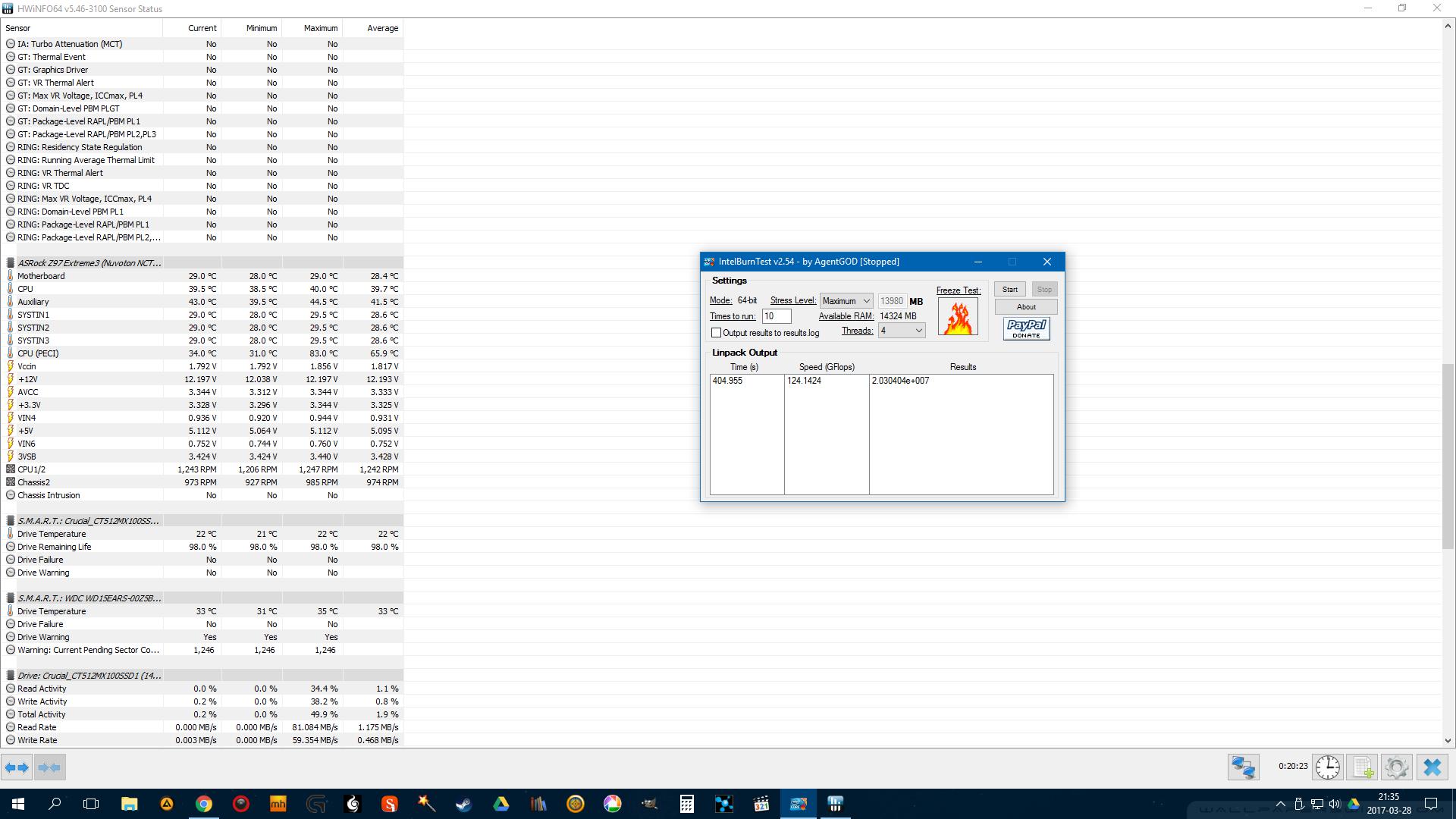The width and height of the screenshot is (1456, 819).
Task: Click the HWiNFO vertical scrollbar thumb
Action: coord(1448,455)
